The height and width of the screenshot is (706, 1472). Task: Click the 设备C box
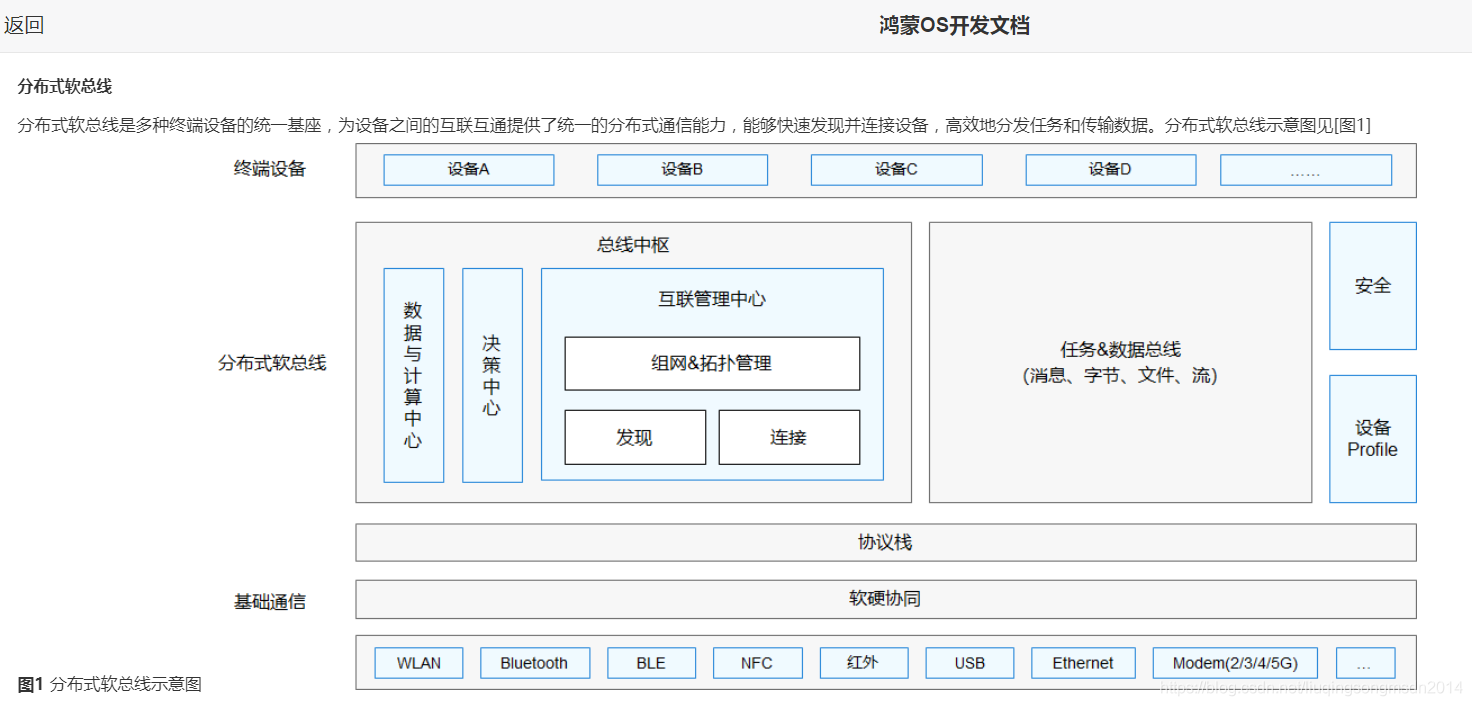896,170
